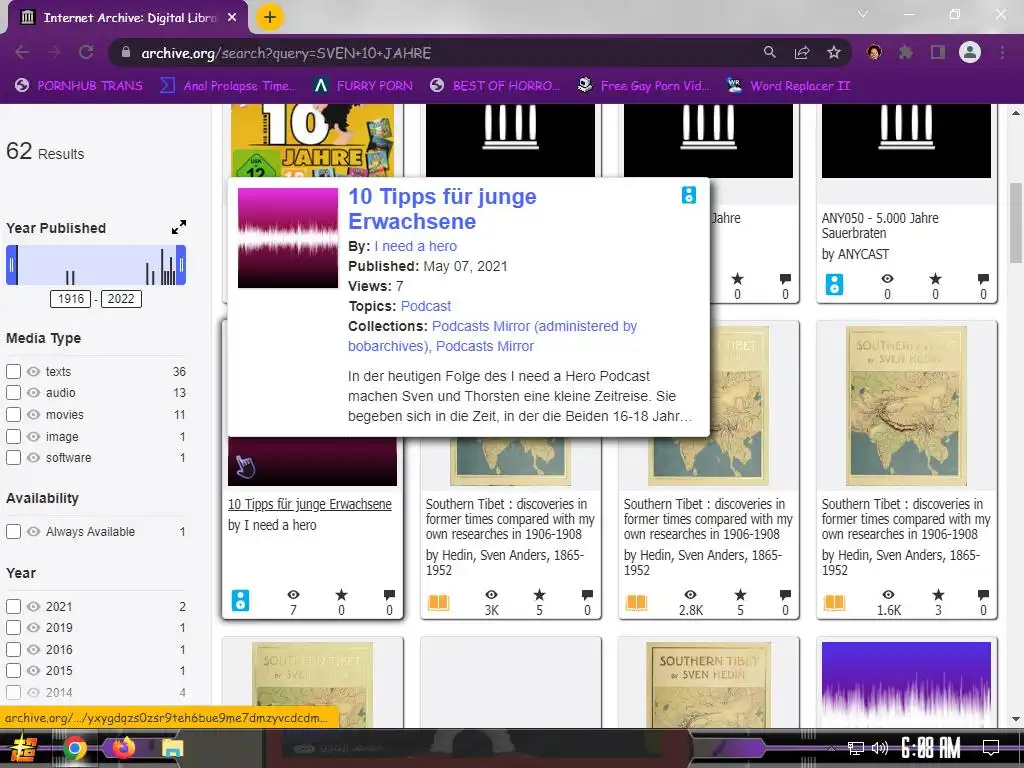Open Chrome from the taskbar
The height and width of the screenshot is (768, 1024).
click(x=74, y=748)
